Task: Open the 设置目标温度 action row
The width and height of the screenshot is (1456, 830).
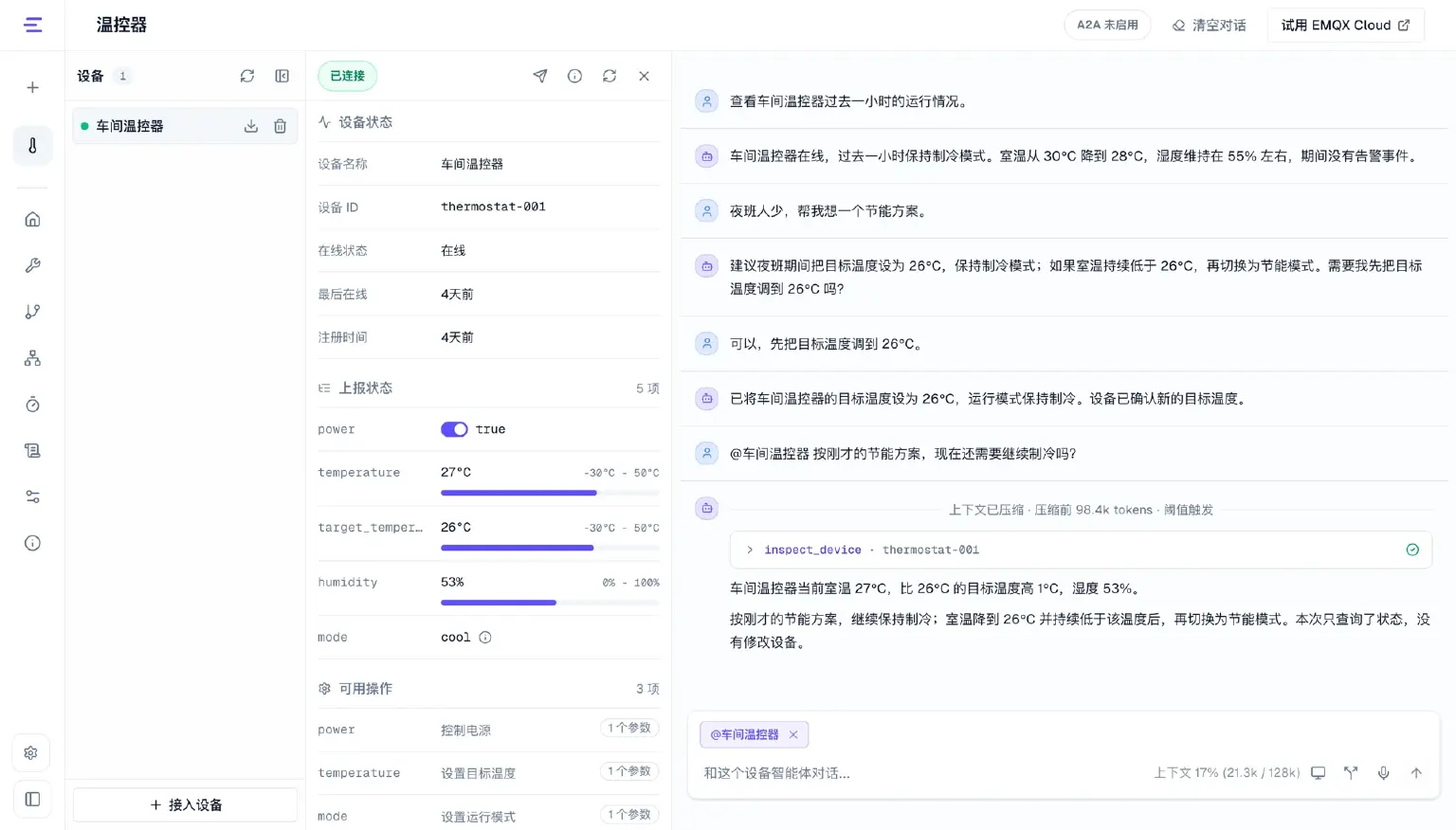Action: (488, 773)
